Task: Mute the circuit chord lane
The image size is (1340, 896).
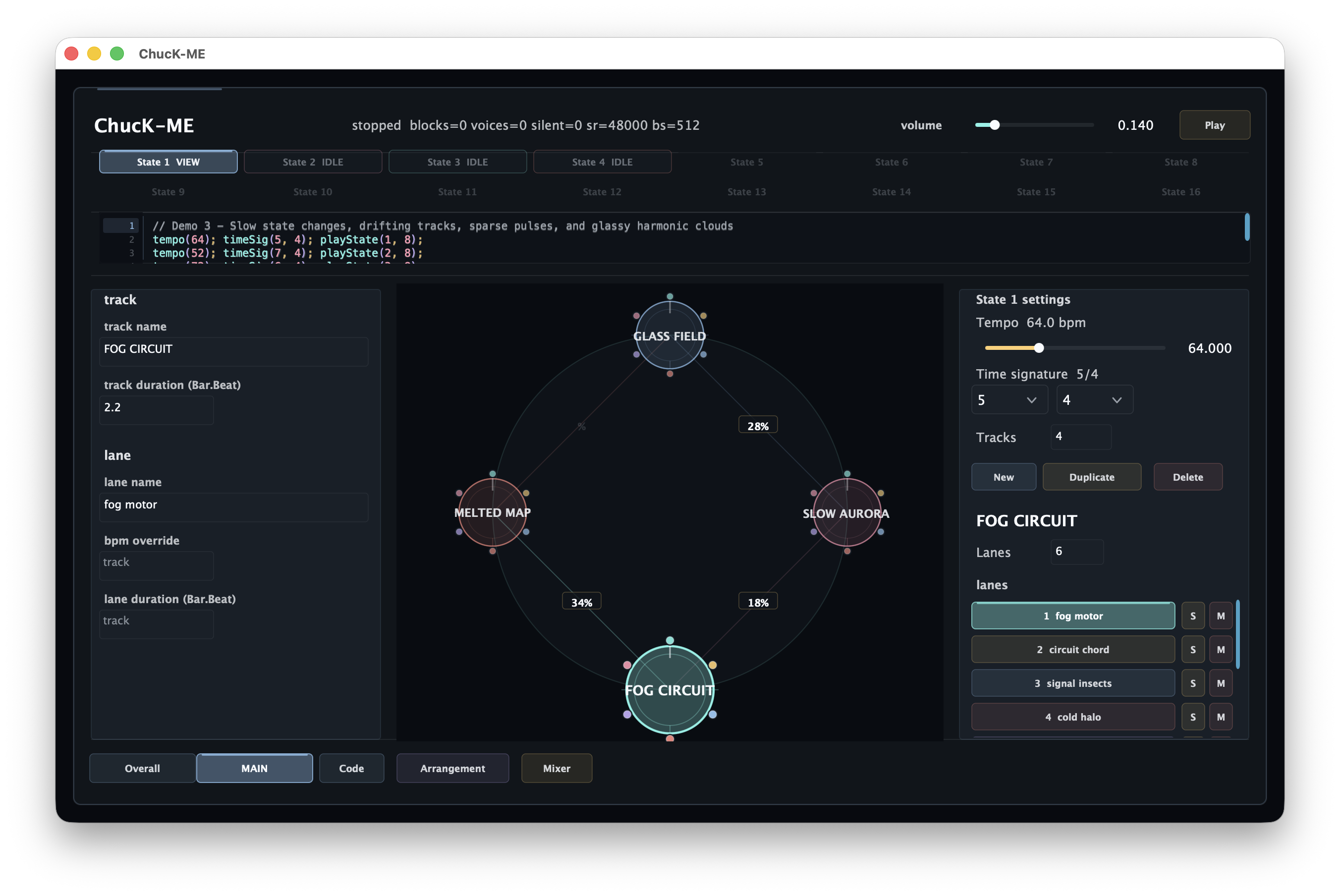Action: point(1221,650)
